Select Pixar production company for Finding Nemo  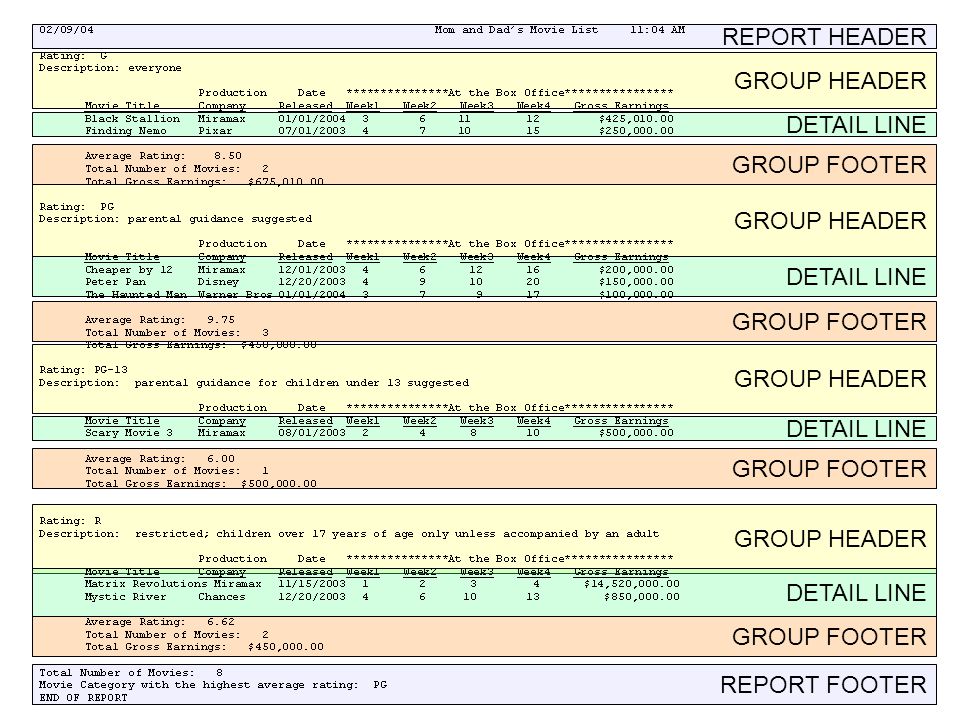[215, 131]
